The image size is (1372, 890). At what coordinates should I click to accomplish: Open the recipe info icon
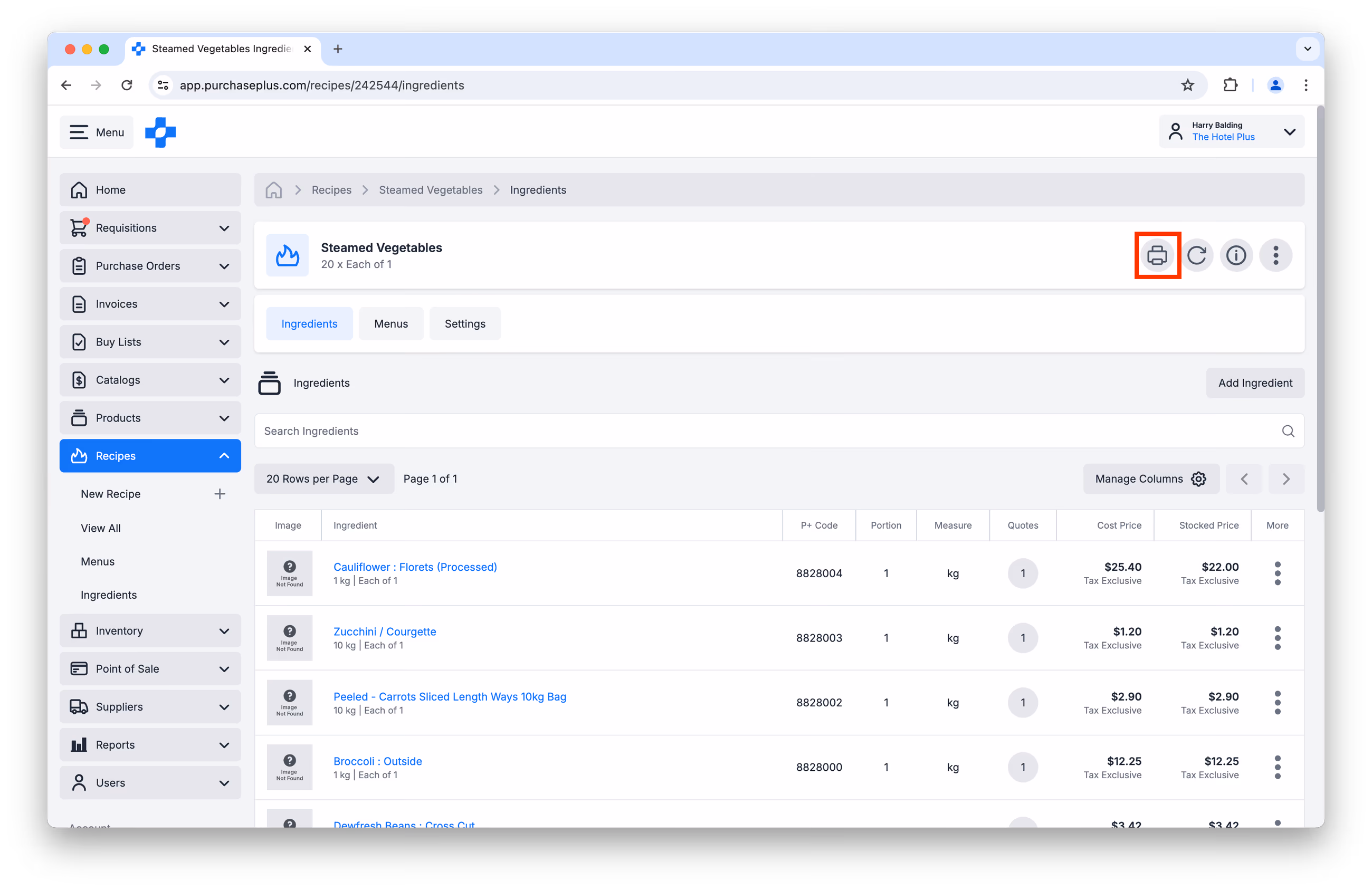click(x=1236, y=255)
